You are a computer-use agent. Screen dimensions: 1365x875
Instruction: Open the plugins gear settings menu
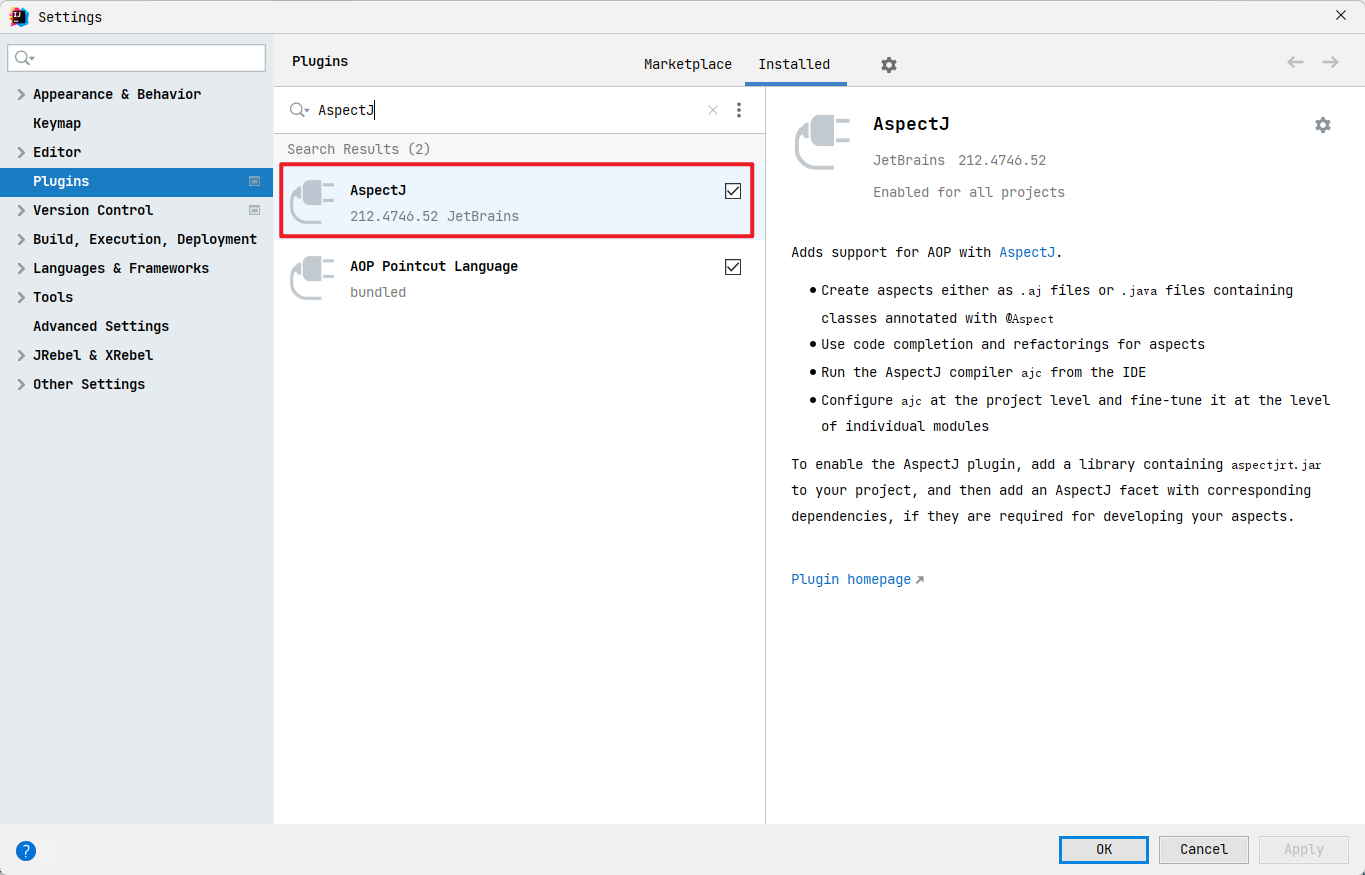pos(889,65)
